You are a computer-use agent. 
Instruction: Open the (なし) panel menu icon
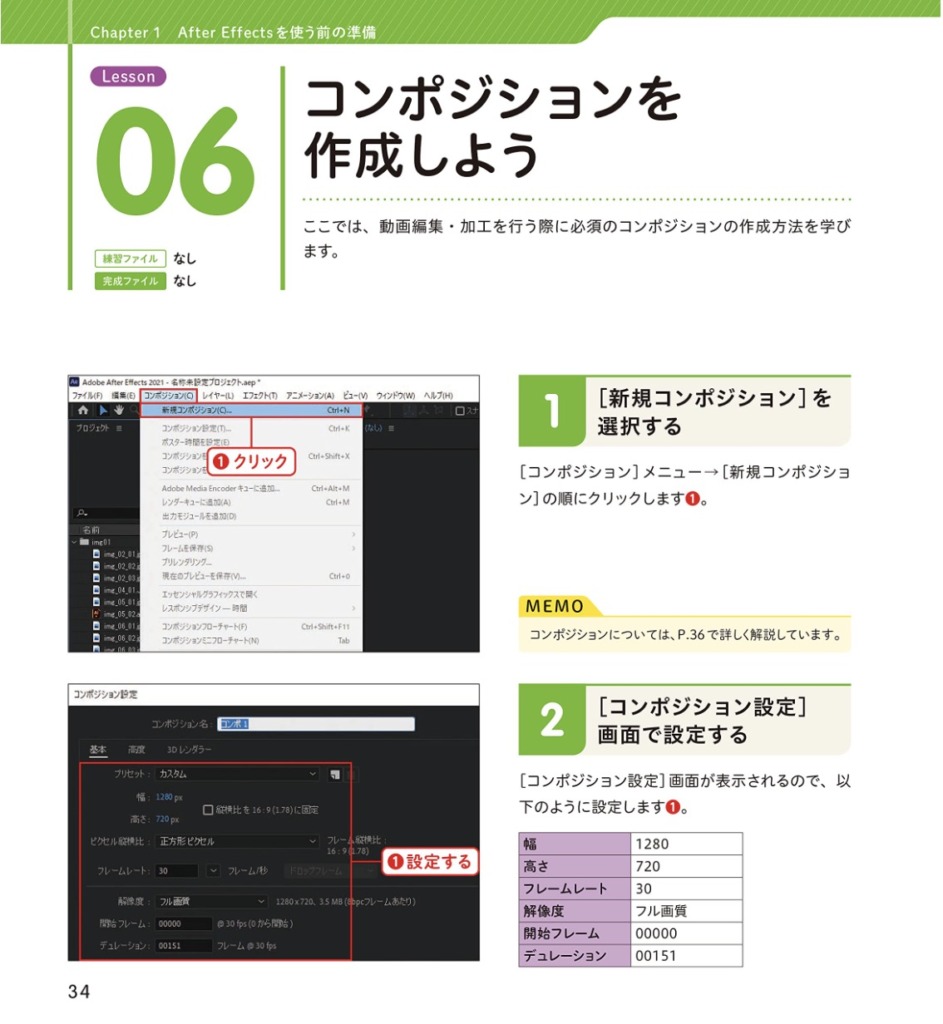point(391,428)
